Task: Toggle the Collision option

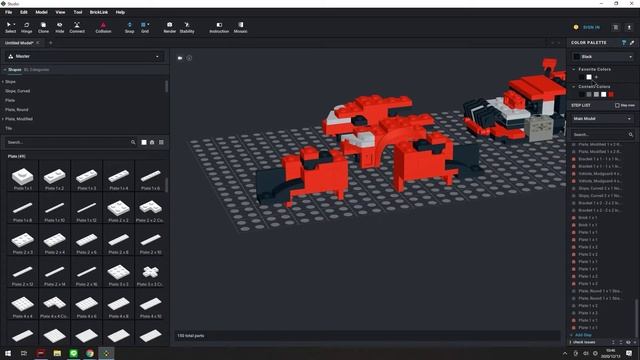Action: pyautogui.click(x=103, y=27)
